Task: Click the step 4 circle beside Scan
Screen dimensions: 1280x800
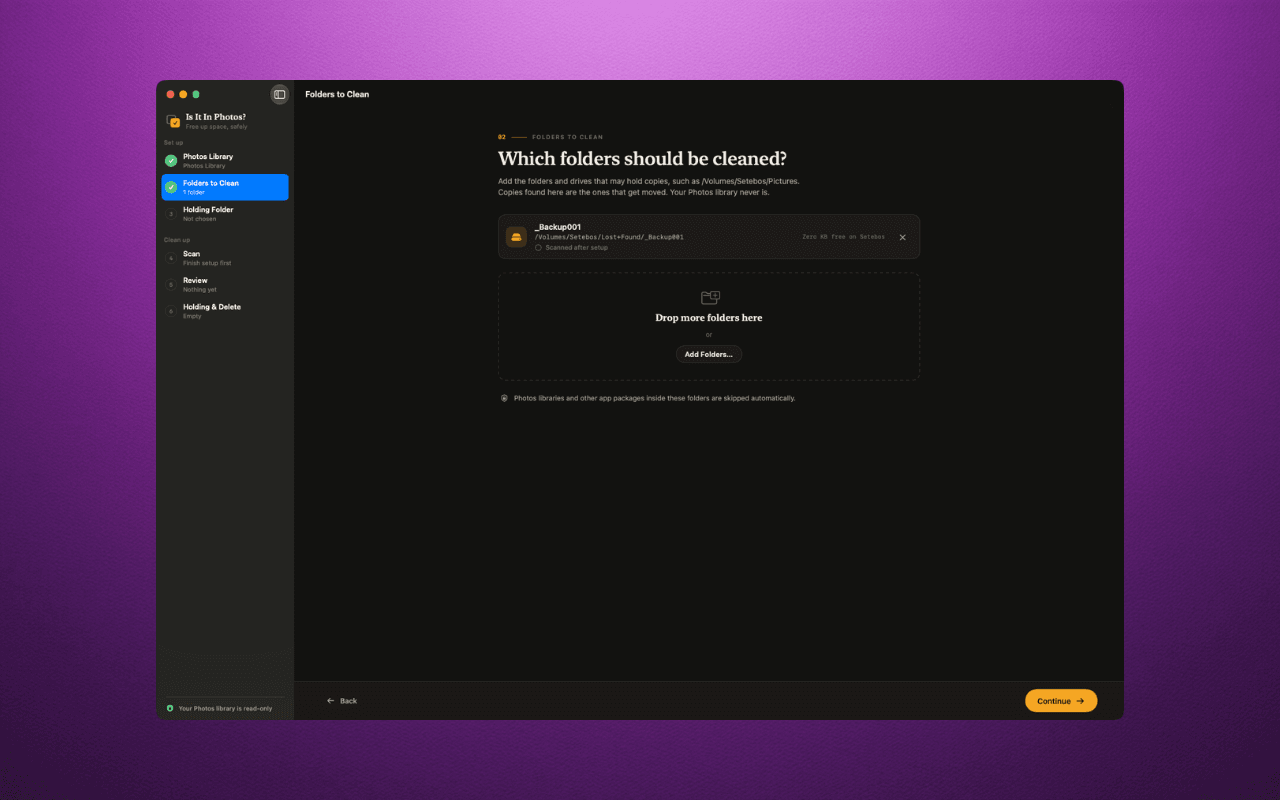Action: [x=171, y=258]
